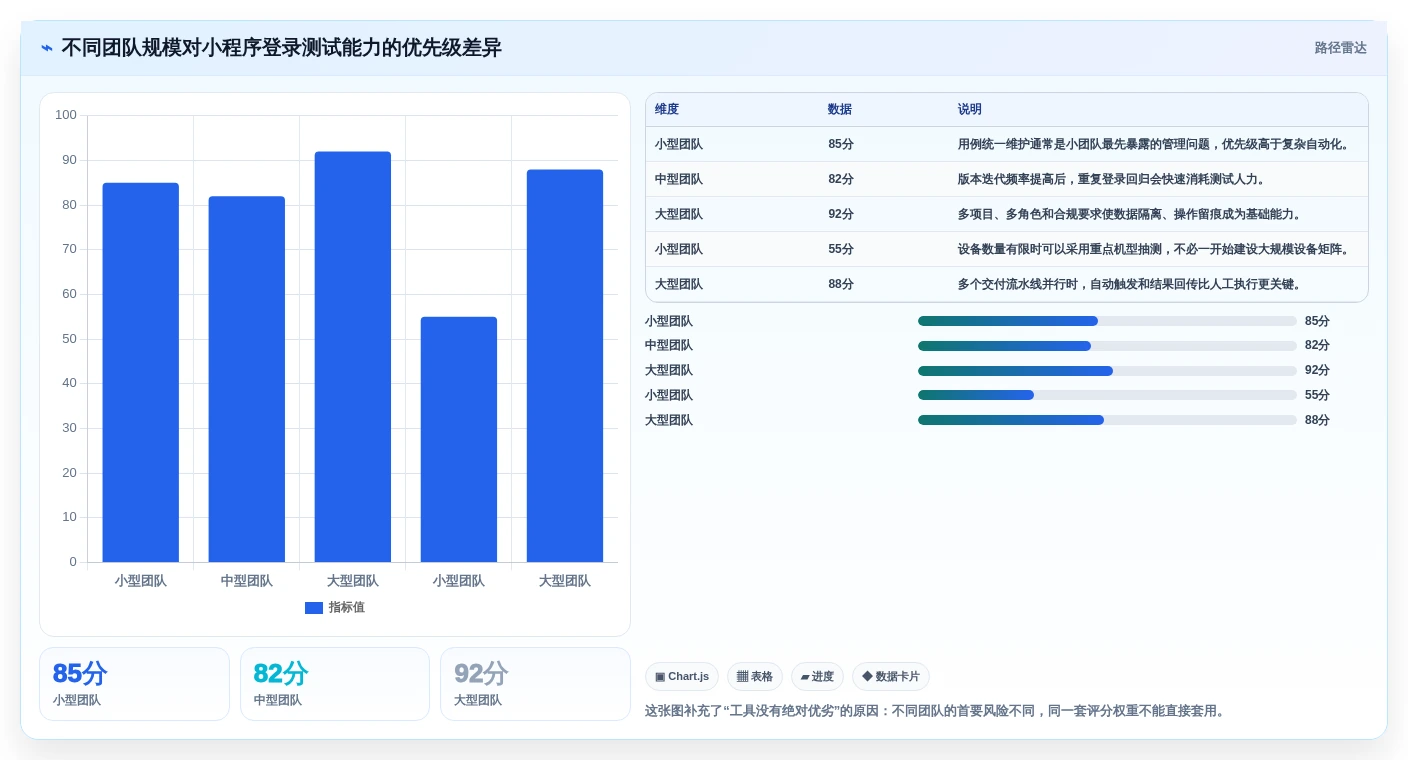Click the 50 label on the y-axis
Viewport: 1408px width, 760px height.
69,338
